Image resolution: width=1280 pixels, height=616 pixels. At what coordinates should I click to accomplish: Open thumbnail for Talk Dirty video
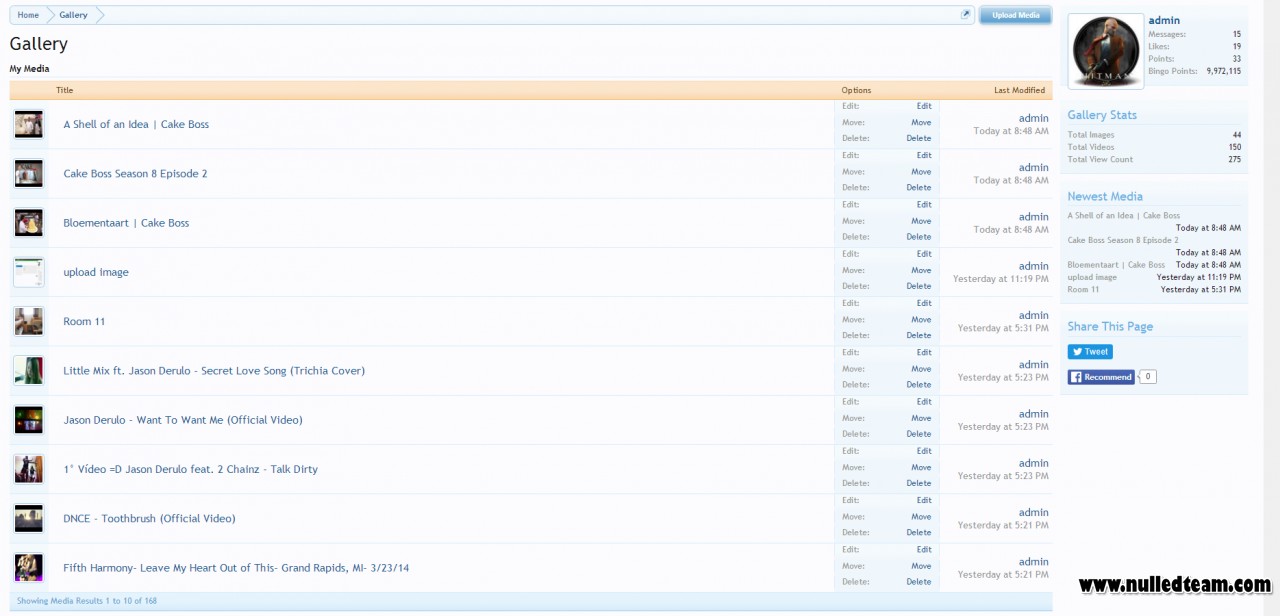pos(28,468)
